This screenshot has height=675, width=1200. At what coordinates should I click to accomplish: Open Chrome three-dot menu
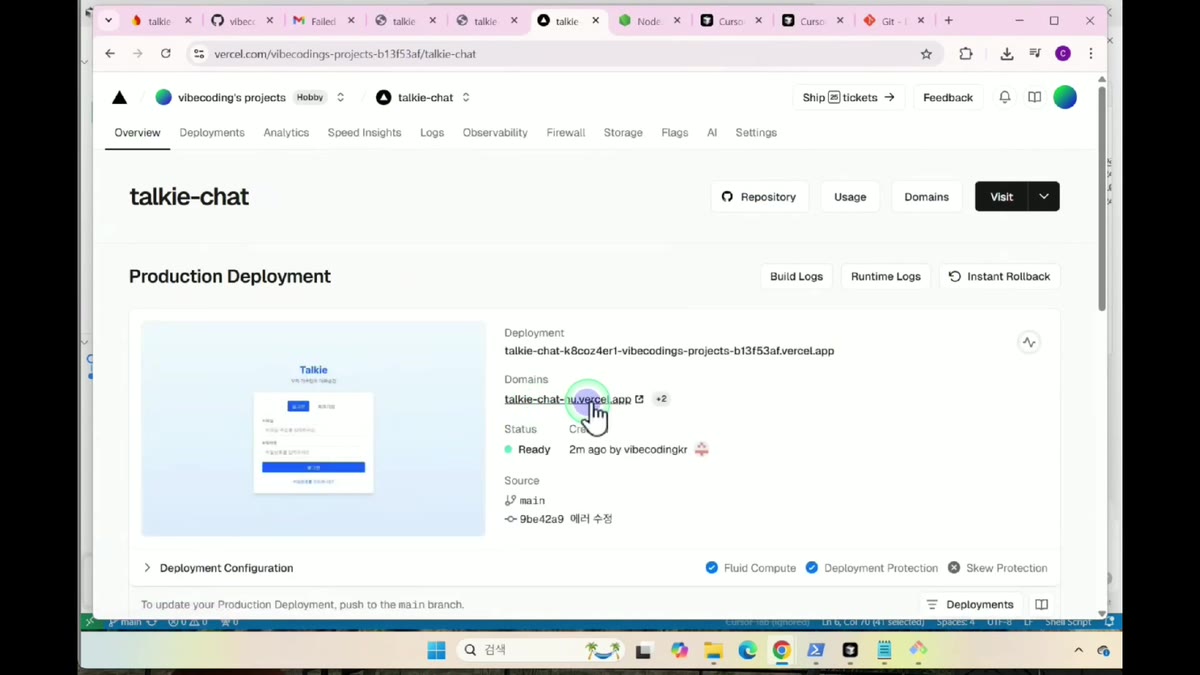click(x=1091, y=54)
